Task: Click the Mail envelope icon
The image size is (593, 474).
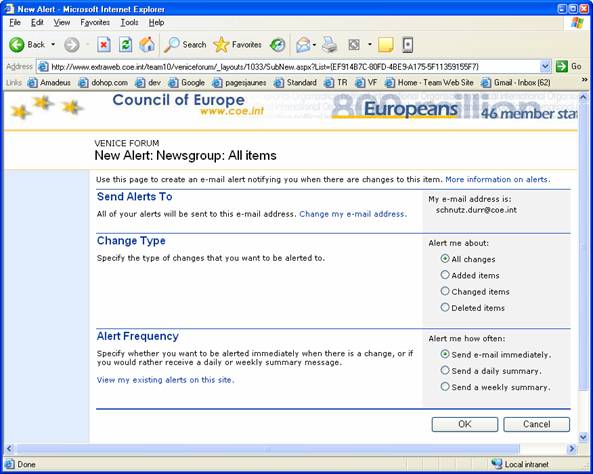Action: [303, 45]
